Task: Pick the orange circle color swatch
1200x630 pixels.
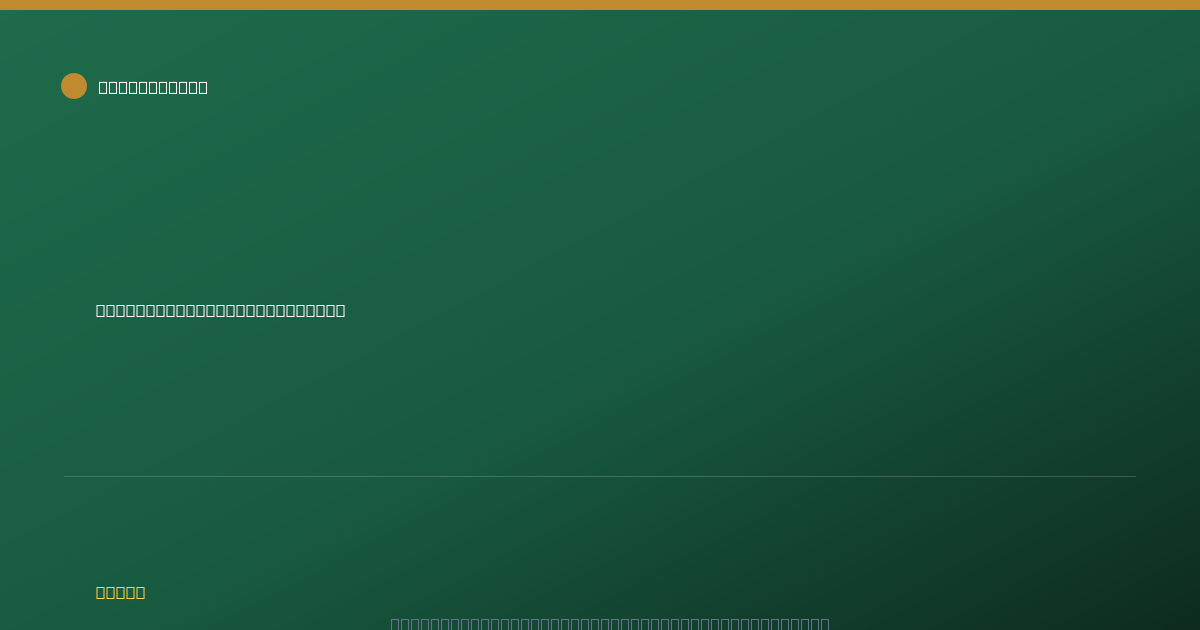Action: pos(74,86)
